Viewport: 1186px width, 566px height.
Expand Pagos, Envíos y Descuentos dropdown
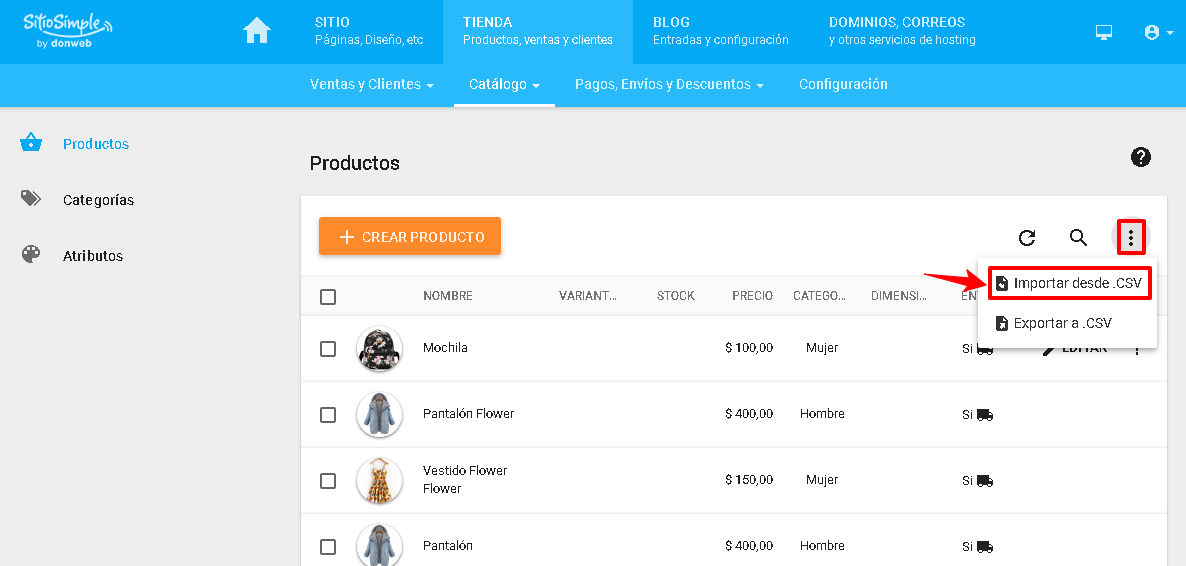(x=669, y=85)
